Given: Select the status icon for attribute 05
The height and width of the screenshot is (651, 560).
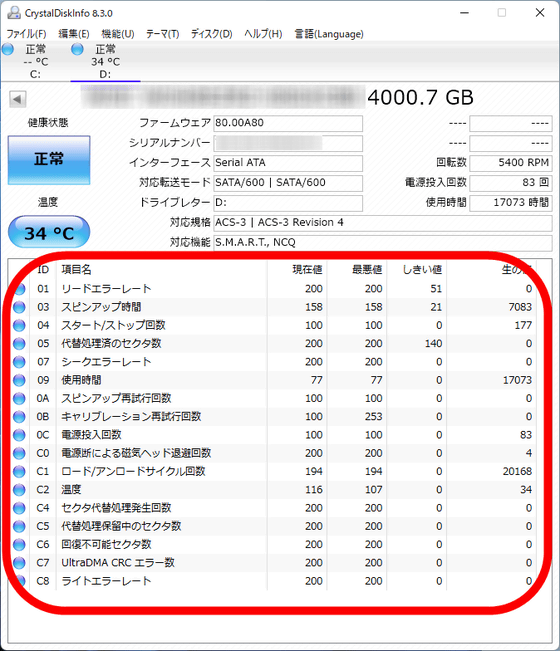Looking at the screenshot, I should pyautogui.click(x=19, y=344).
